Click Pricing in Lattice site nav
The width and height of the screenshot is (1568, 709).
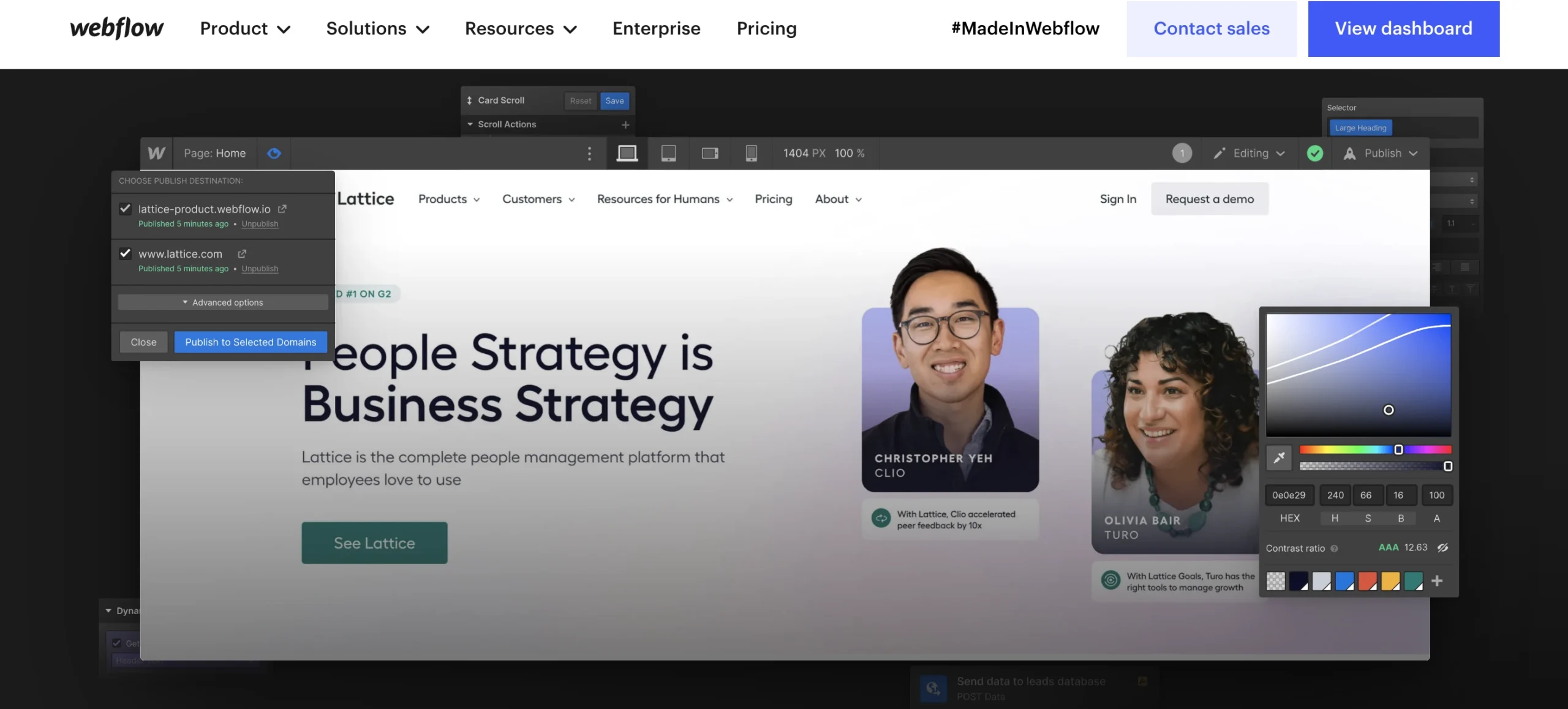coord(773,199)
